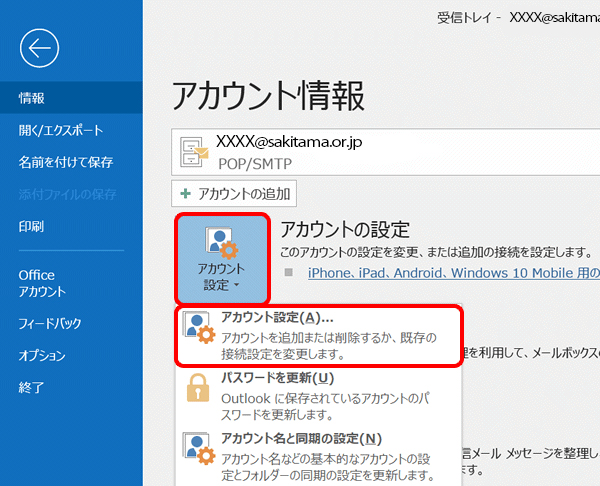Click the back arrow circle icon
The height and width of the screenshot is (486, 600).
coord(39,48)
